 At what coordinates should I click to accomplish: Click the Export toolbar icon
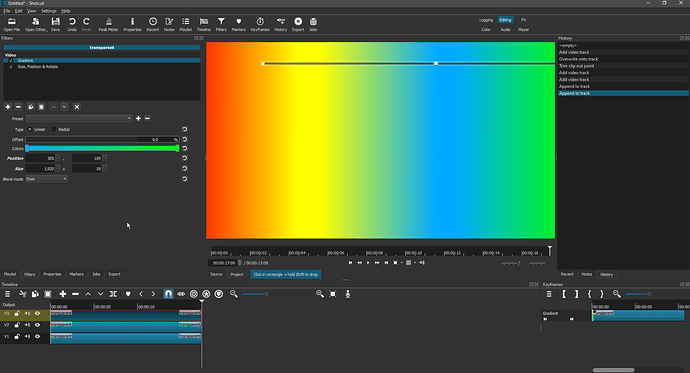298,24
